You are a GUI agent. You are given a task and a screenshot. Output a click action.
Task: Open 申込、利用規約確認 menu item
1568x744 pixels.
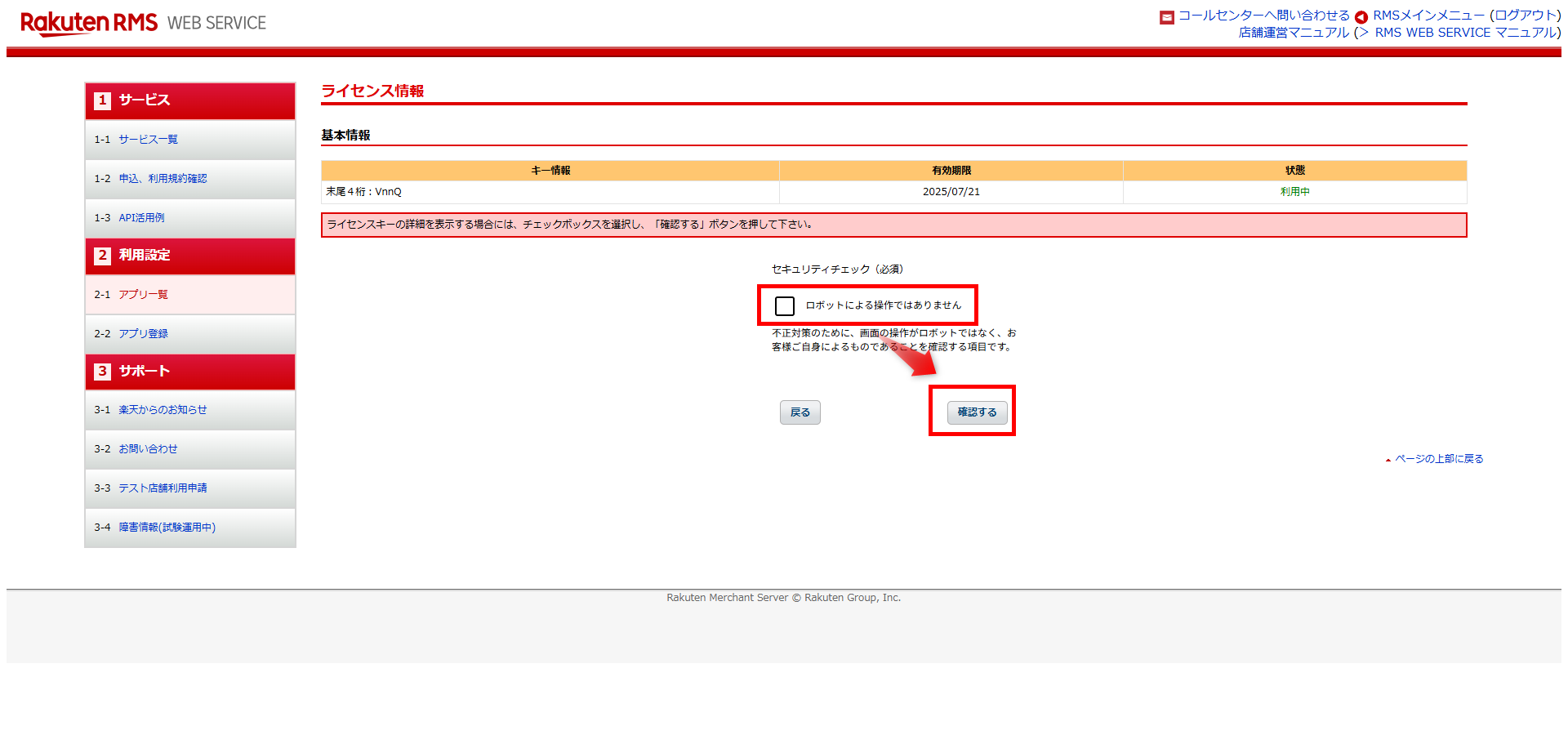point(163,179)
